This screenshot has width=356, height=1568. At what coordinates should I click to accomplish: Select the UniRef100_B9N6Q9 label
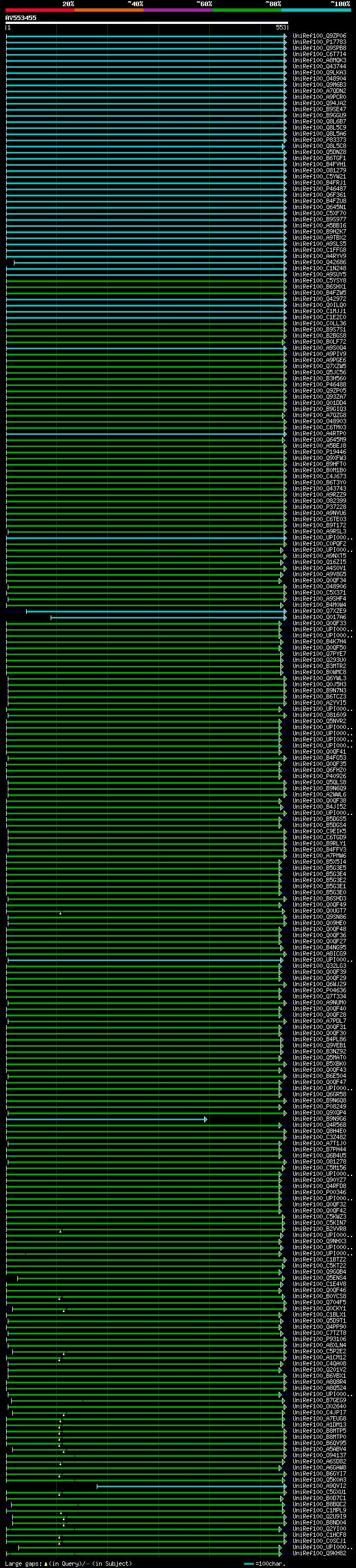[x=319, y=788]
